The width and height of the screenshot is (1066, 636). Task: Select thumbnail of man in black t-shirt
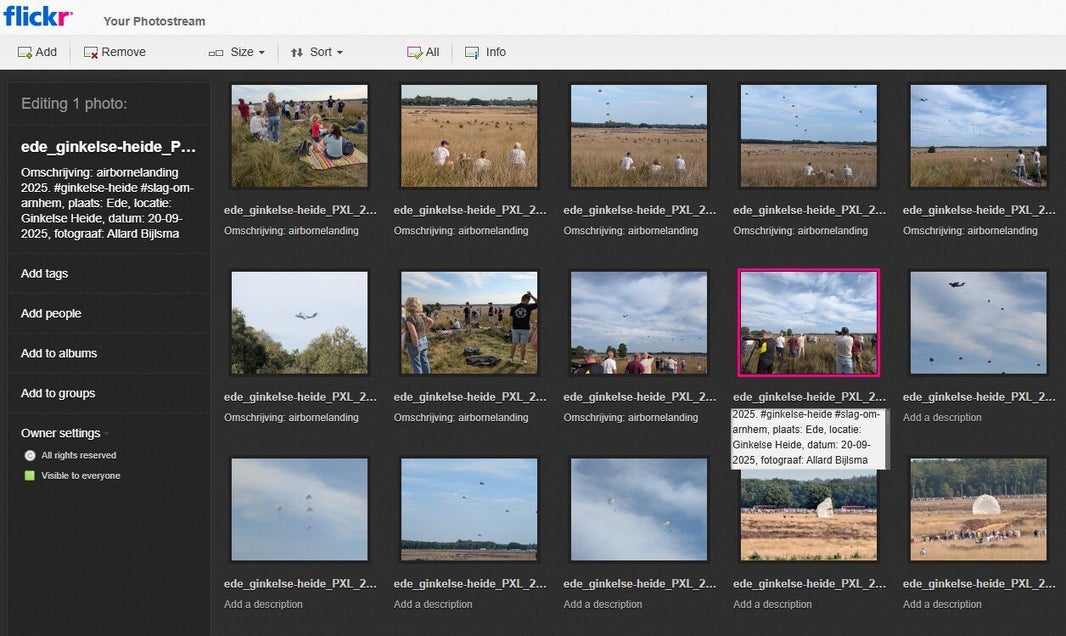[x=469, y=323]
